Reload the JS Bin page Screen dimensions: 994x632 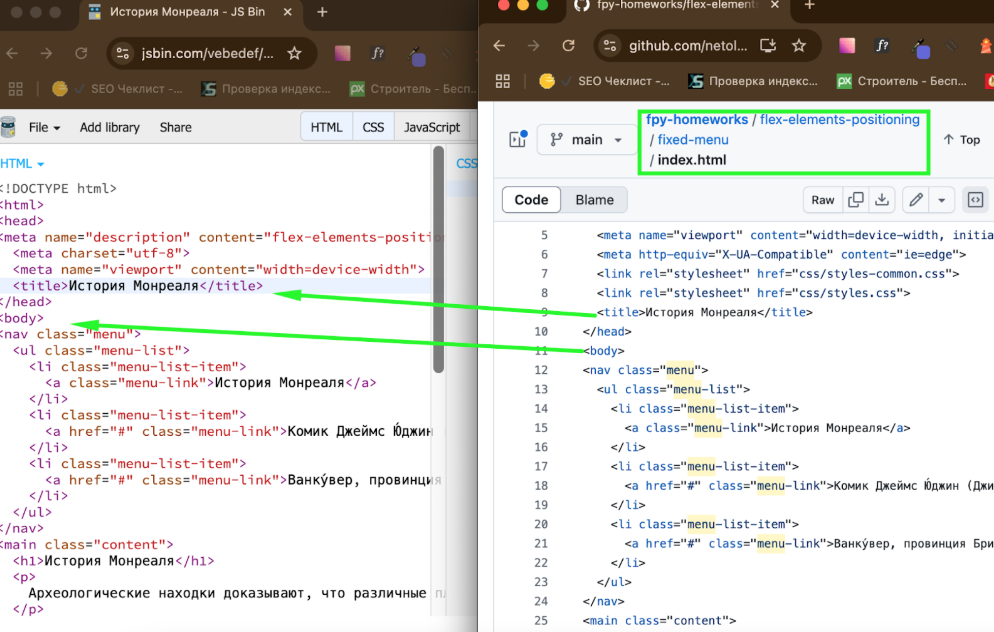(81, 53)
